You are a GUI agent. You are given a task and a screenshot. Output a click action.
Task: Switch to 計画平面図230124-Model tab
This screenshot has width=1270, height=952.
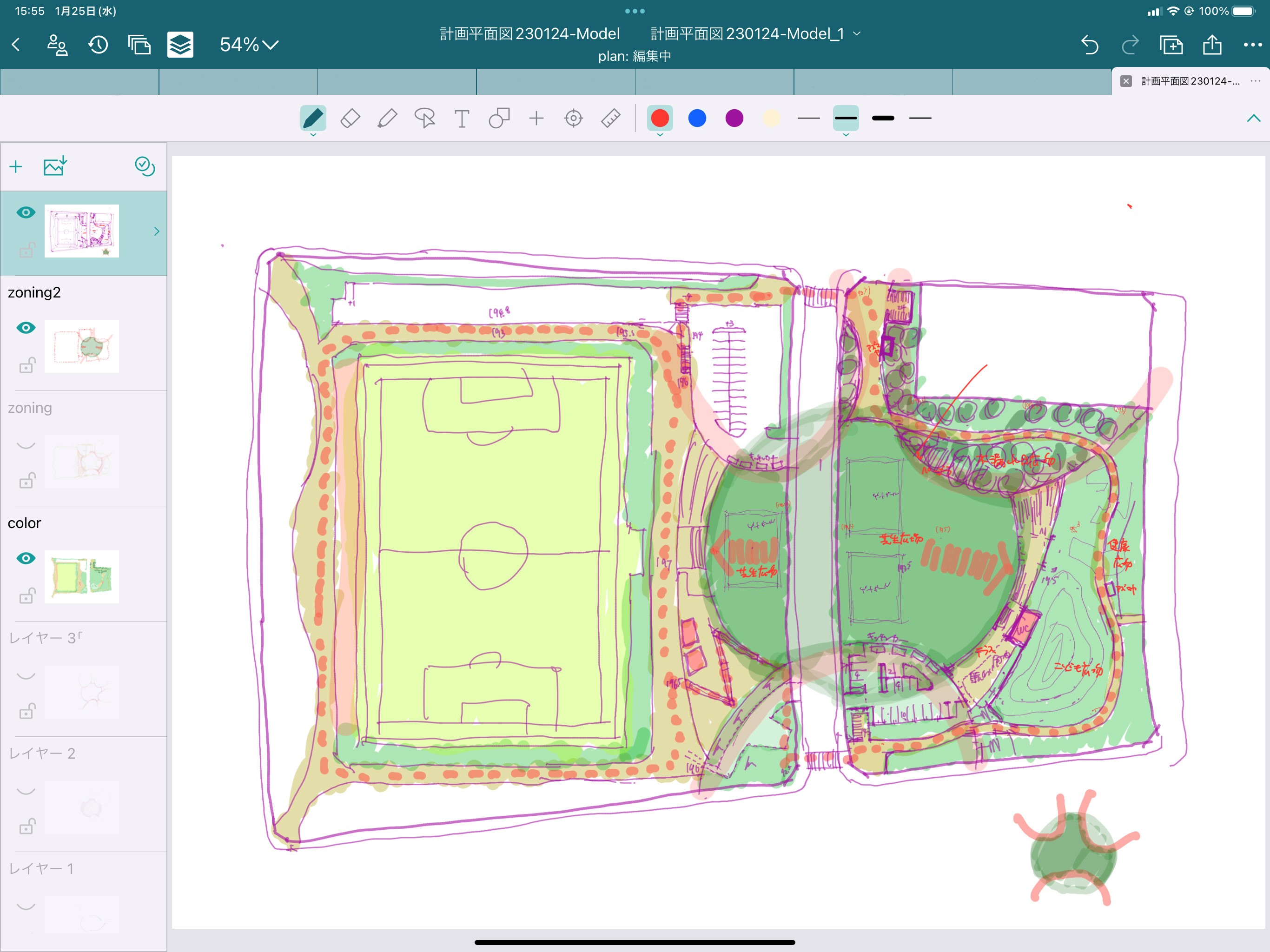[x=529, y=34]
